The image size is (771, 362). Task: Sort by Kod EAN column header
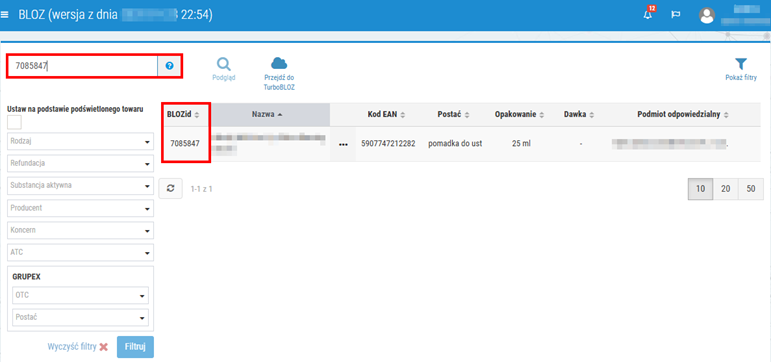tap(386, 115)
